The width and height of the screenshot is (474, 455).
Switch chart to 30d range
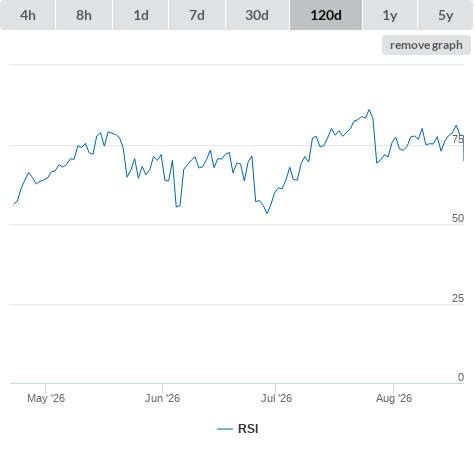[x=257, y=15]
